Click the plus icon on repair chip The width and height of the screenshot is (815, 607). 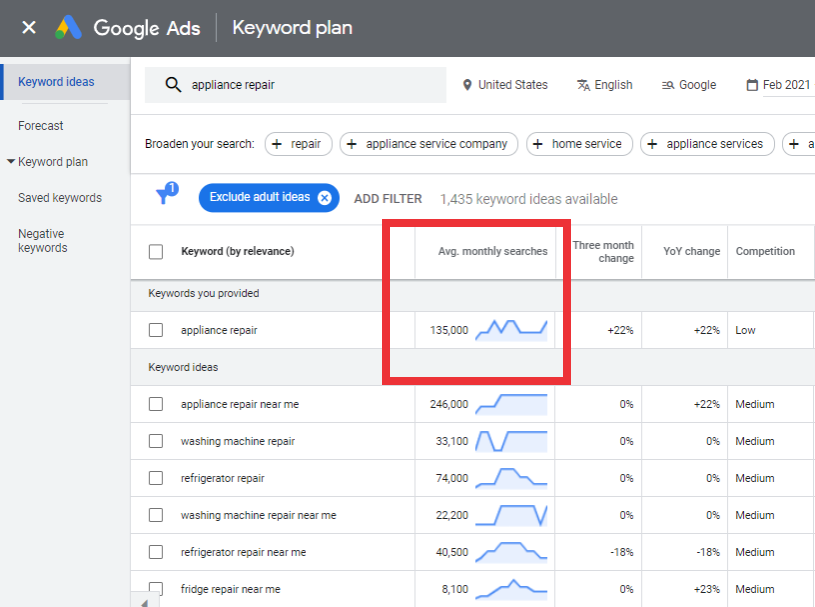[x=277, y=144]
